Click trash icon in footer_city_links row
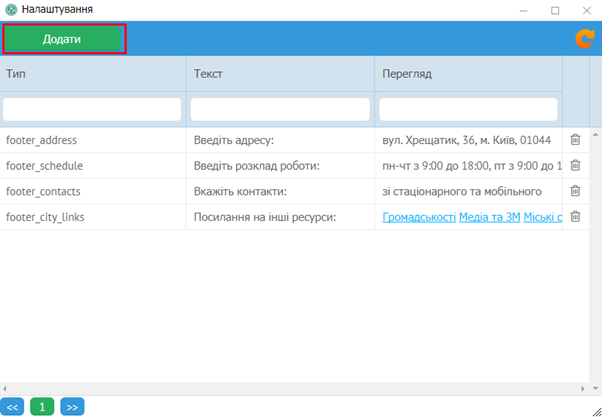The width and height of the screenshot is (602, 417). point(575,217)
